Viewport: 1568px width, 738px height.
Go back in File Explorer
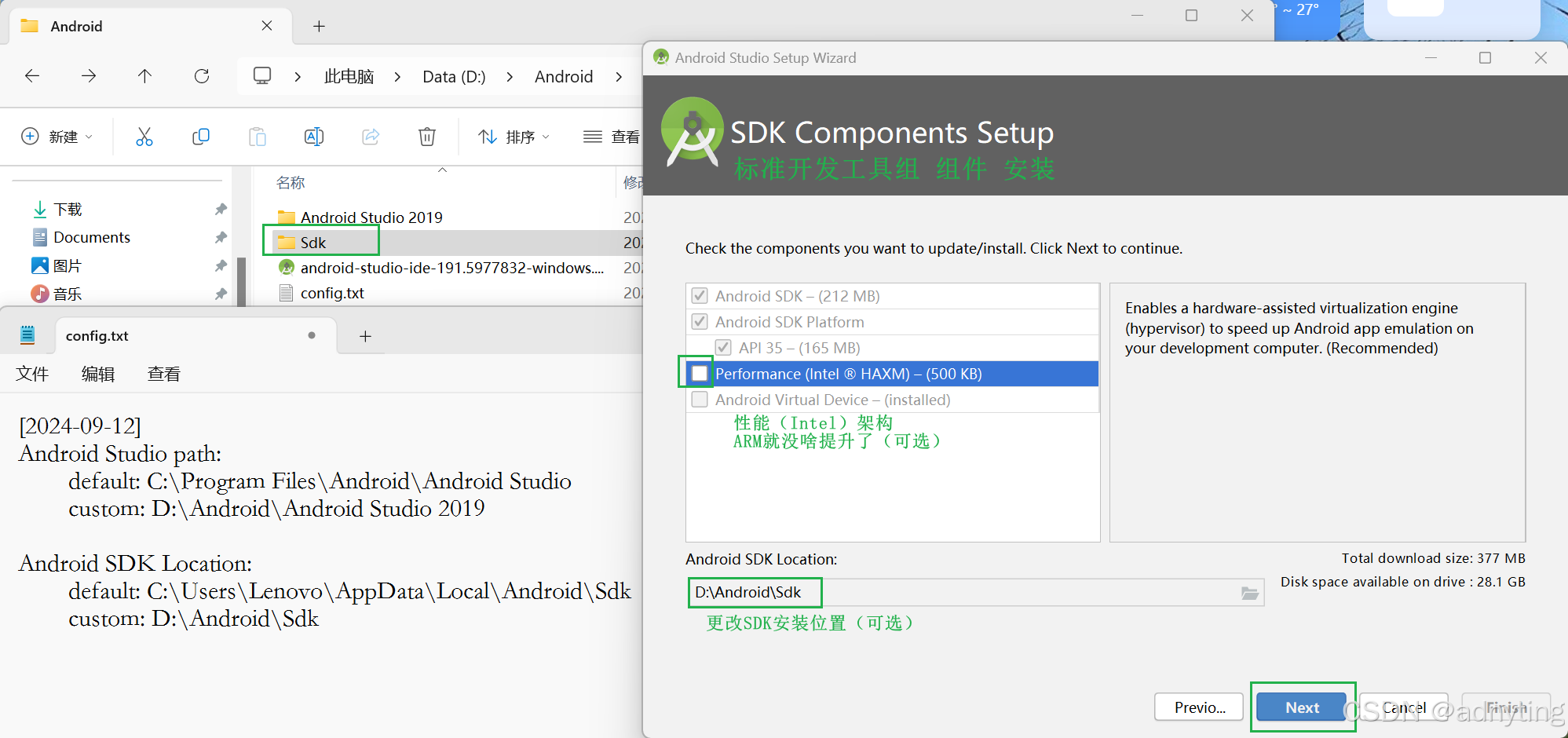tap(32, 76)
